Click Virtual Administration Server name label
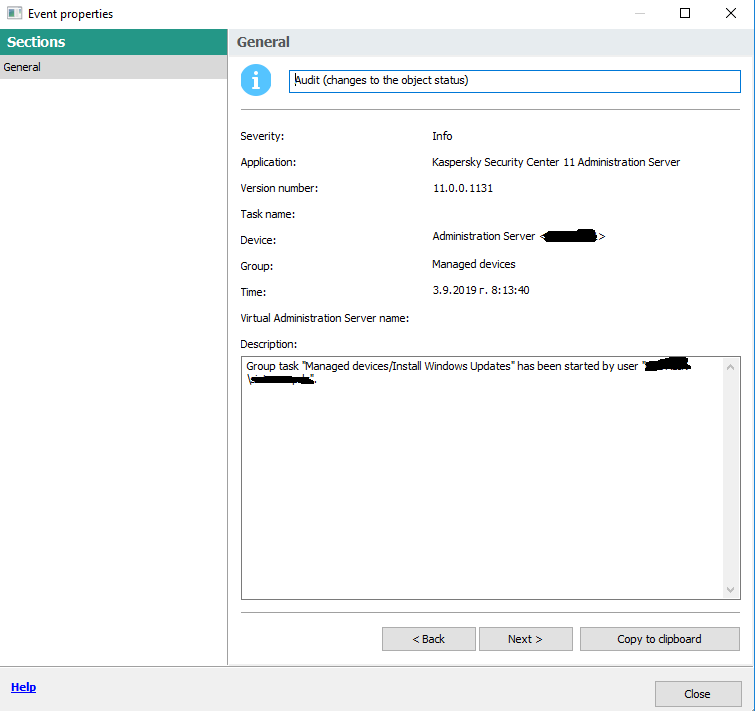This screenshot has width=755, height=711. (x=325, y=318)
